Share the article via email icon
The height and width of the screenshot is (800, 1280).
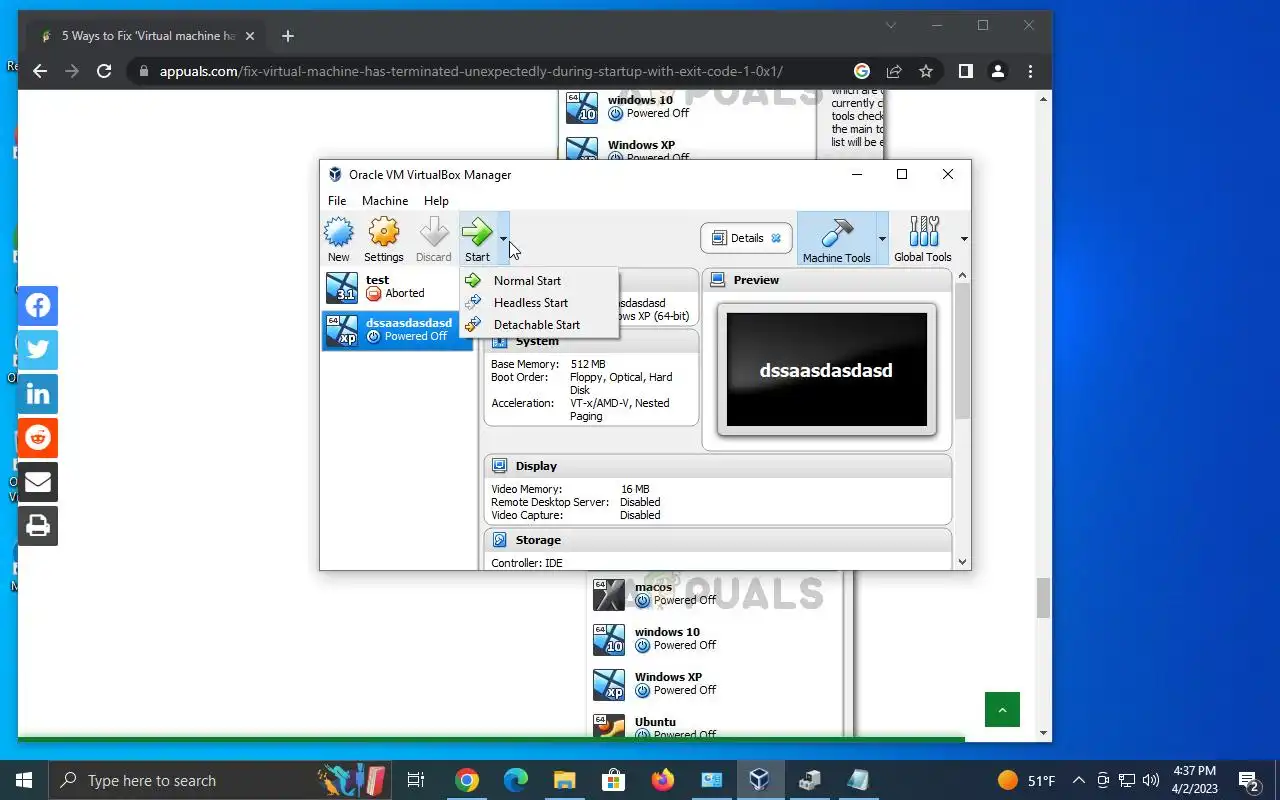(x=38, y=482)
